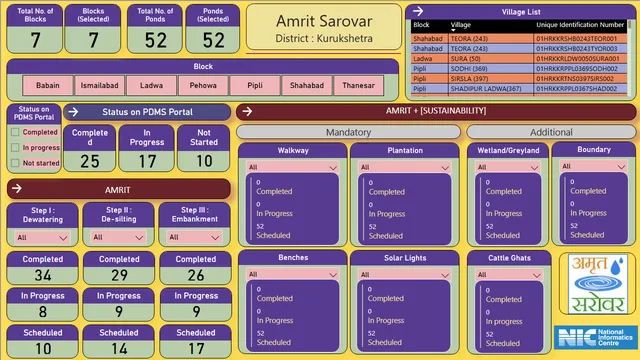Select the Shahabad block
The width and height of the screenshot is (640, 360).
coord(307,85)
